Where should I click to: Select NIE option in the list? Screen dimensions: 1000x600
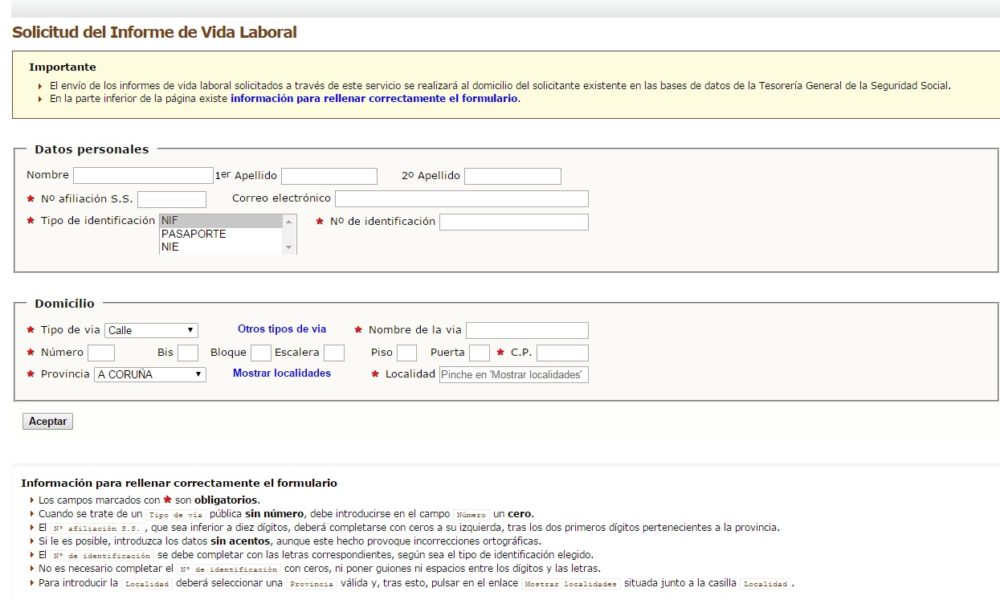tap(220, 247)
